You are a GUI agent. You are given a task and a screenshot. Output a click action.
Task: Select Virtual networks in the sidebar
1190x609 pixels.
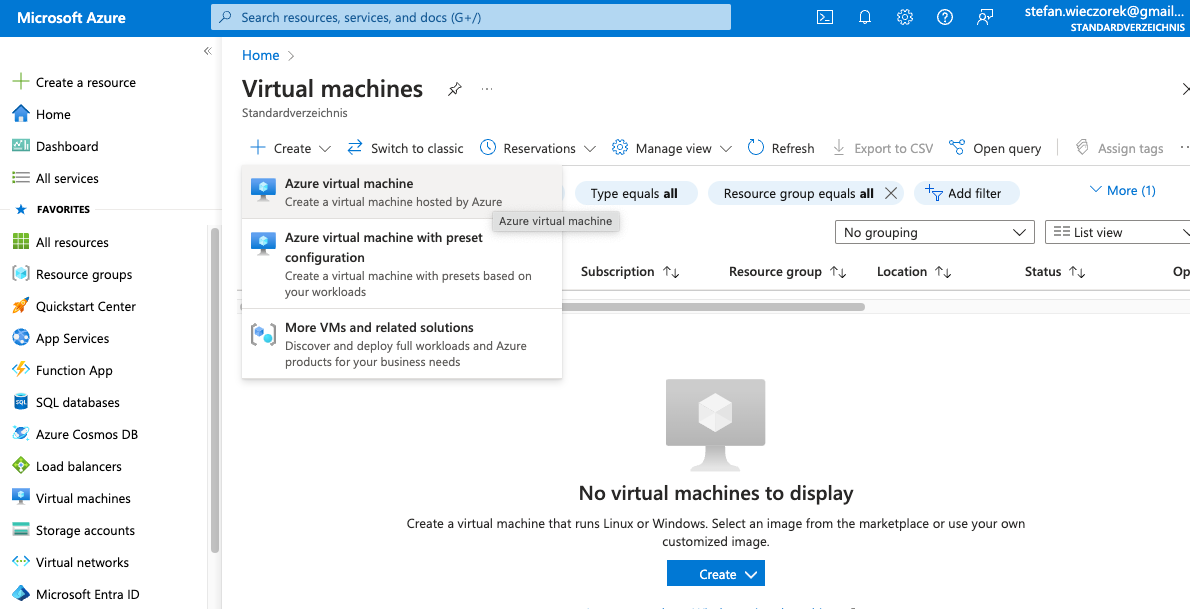click(x=75, y=562)
